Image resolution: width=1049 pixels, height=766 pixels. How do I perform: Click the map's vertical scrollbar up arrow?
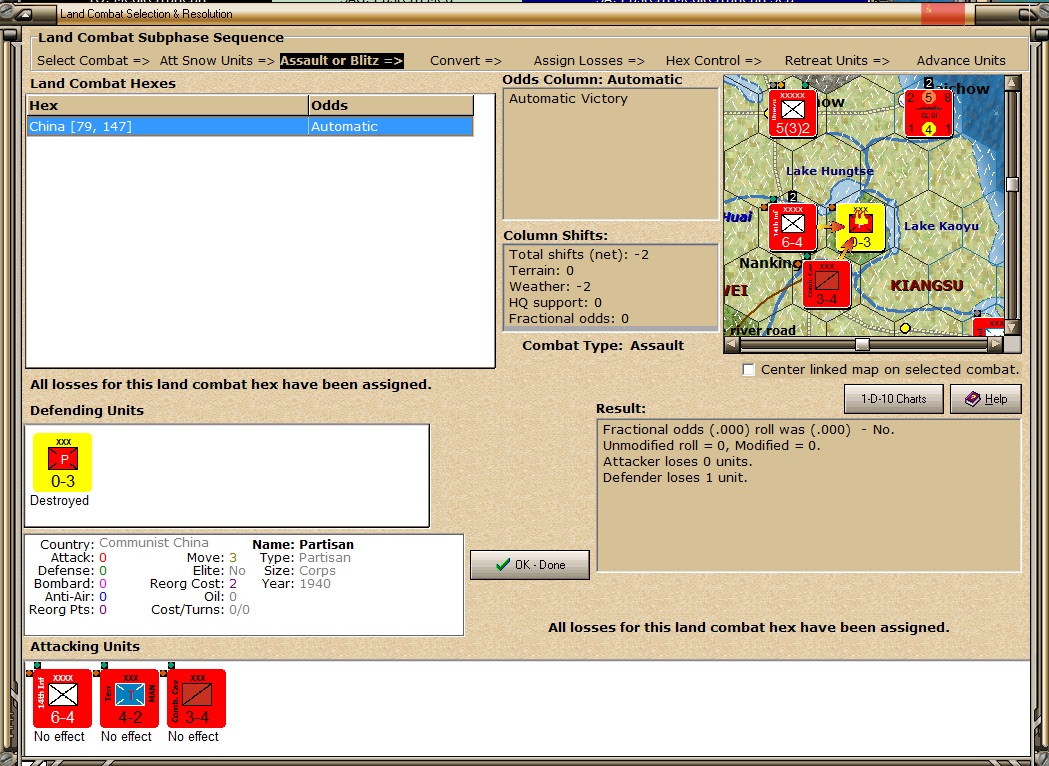point(1012,82)
